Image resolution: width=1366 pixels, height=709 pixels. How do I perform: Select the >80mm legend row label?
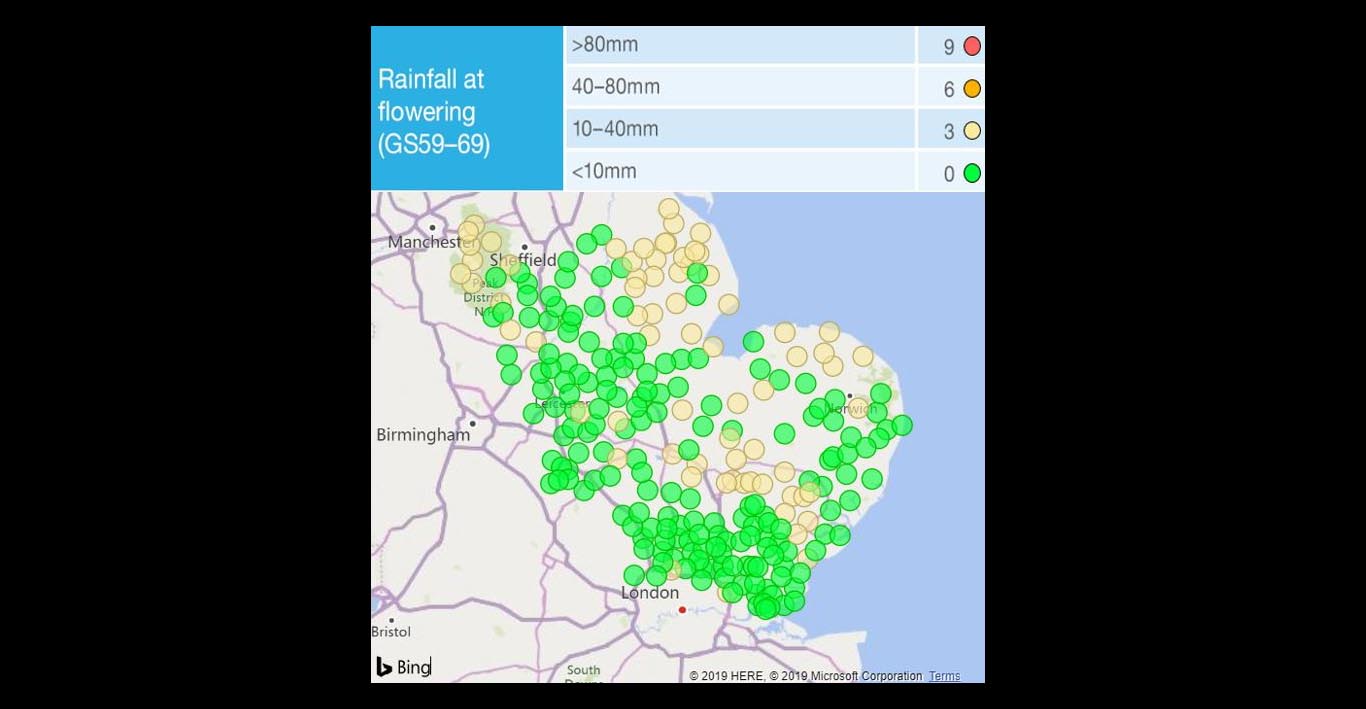604,45
